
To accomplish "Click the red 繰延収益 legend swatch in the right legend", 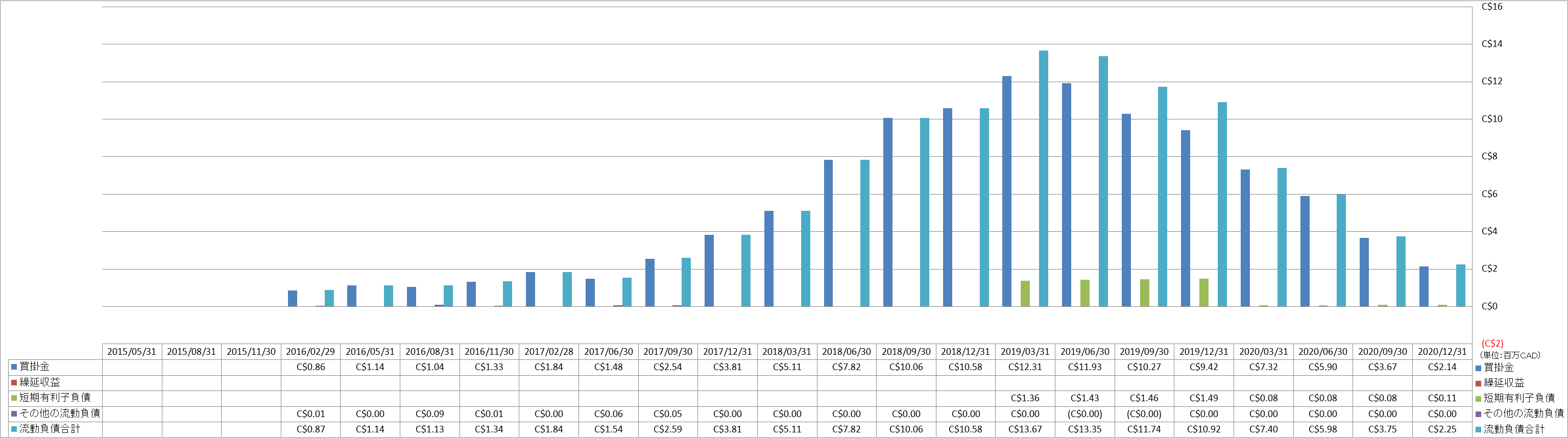I will [x=1479, y=383].
